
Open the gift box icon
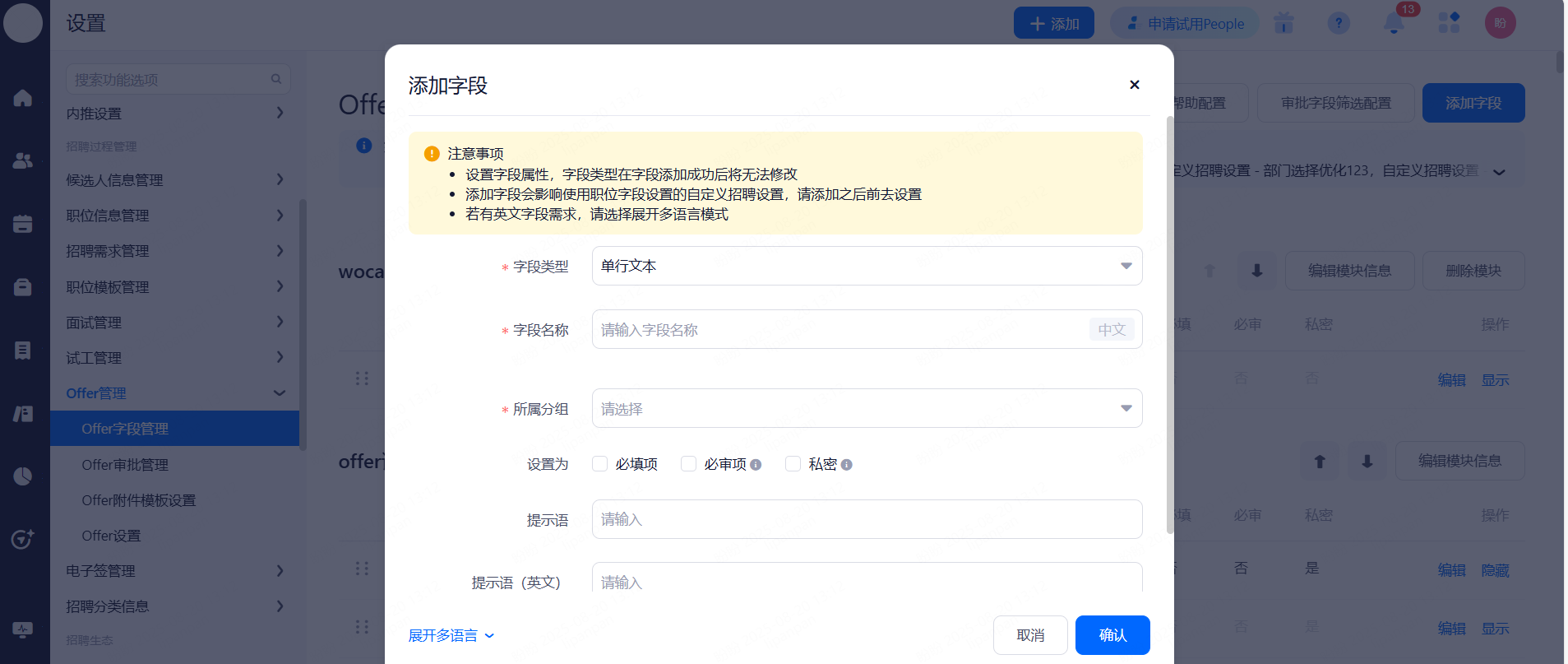pos(1284,23)
